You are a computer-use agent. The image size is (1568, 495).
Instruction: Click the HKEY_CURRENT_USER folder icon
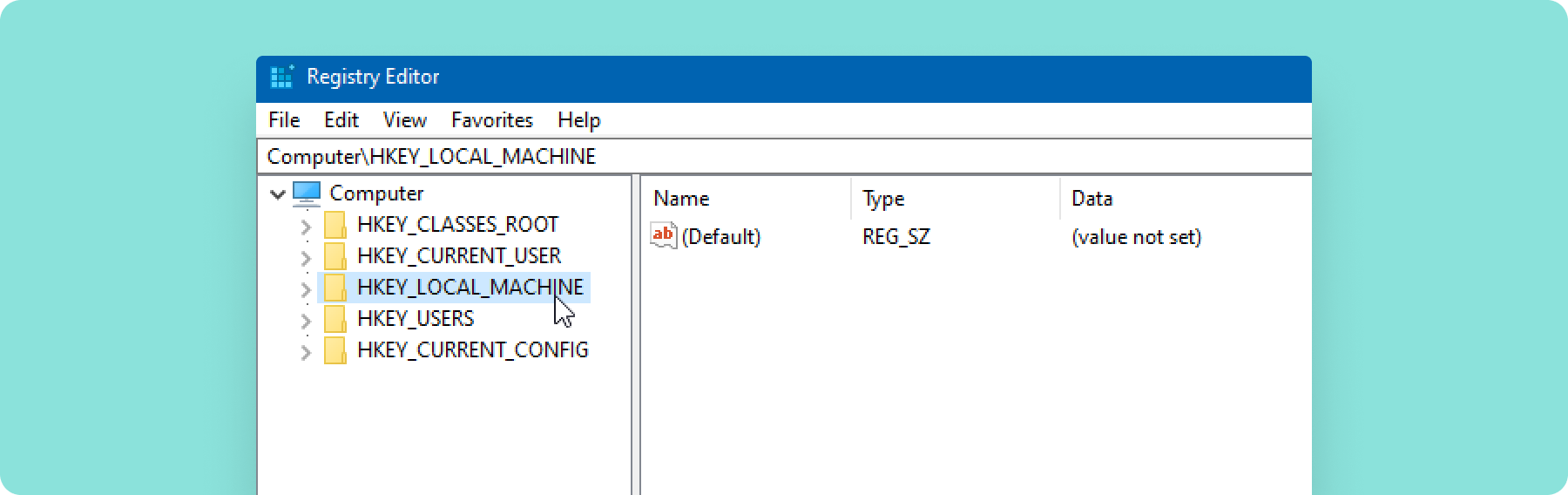coord(335,256)
